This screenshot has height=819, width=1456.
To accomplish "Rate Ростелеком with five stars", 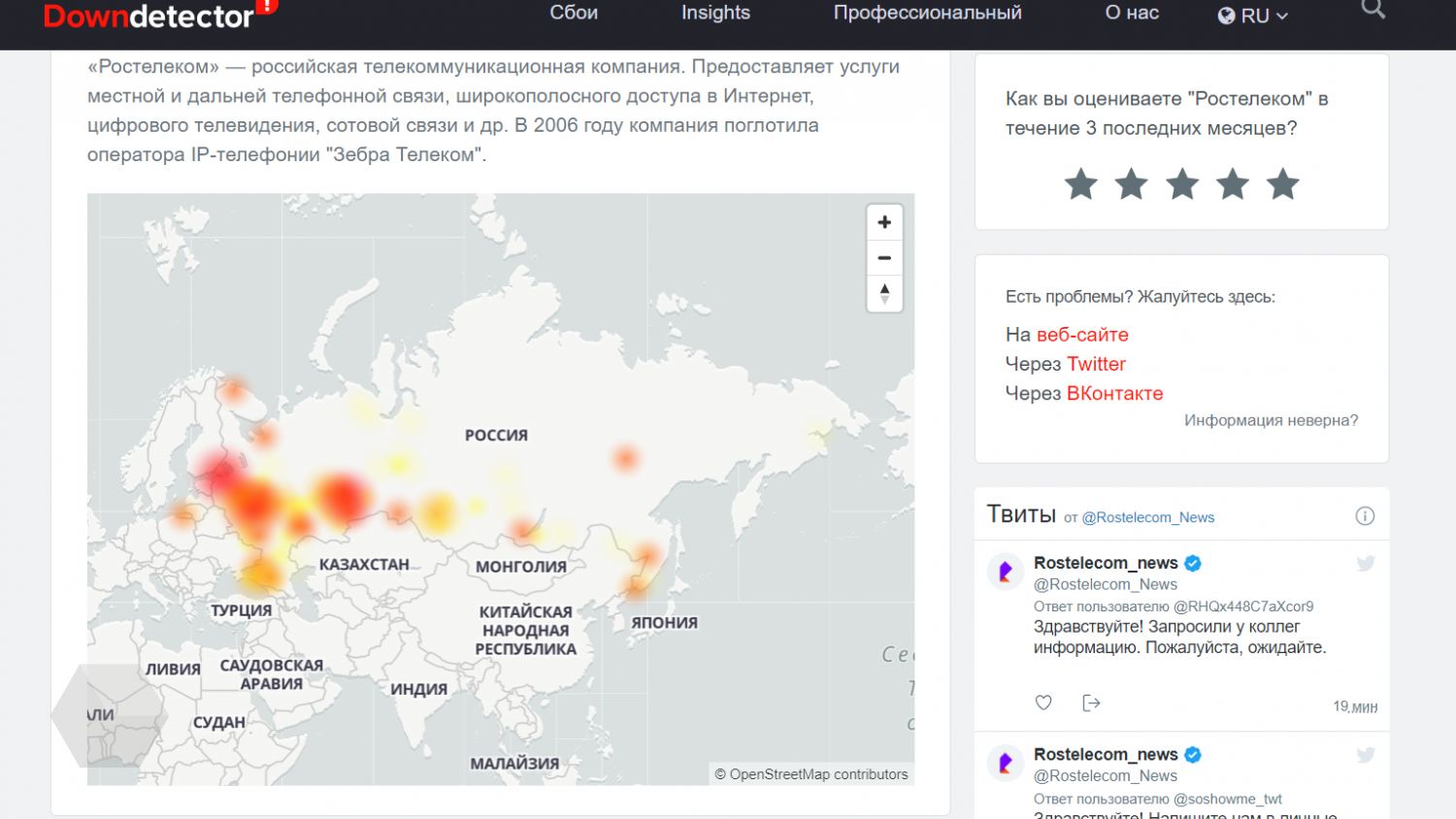I will (1283, 183).
